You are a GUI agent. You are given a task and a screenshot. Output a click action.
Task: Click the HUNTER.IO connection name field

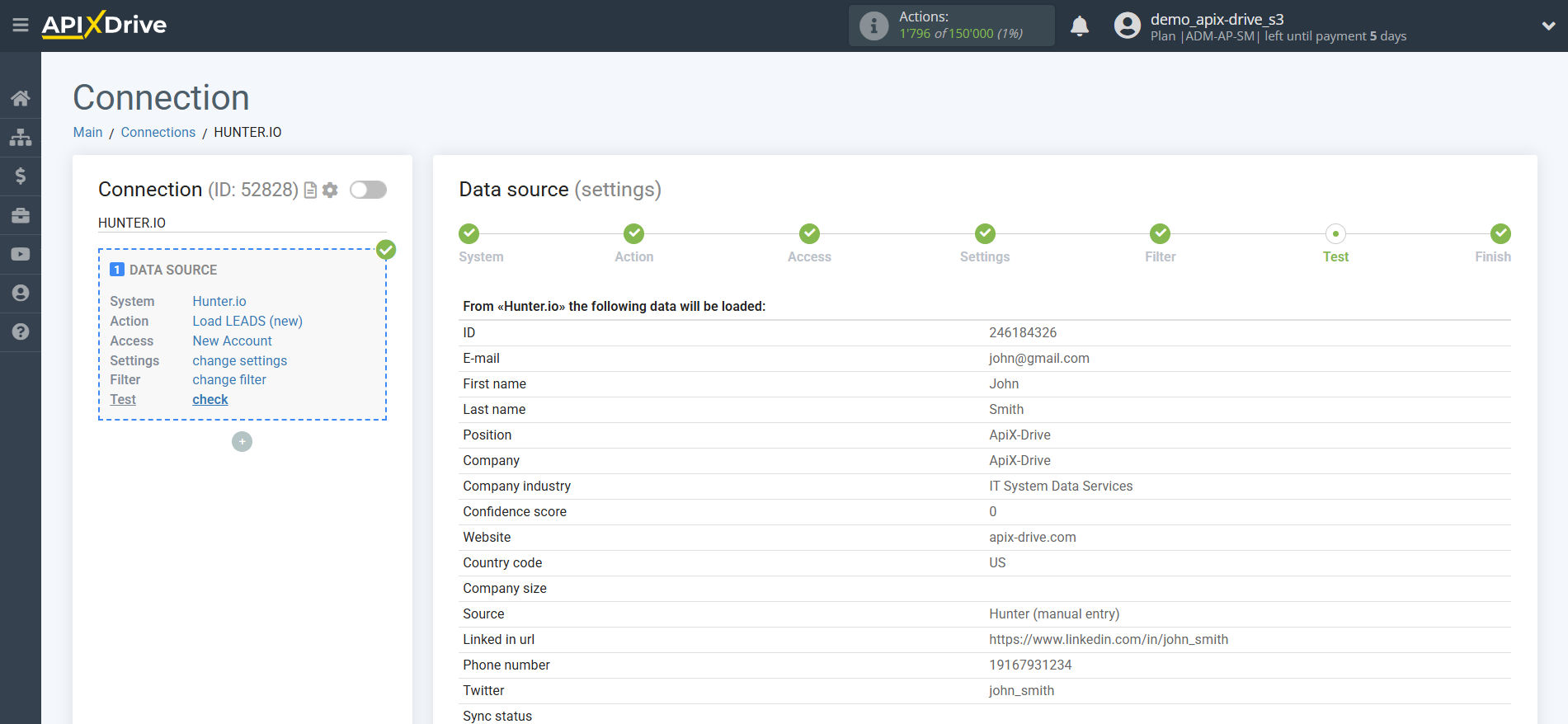[x=242, y=223]
